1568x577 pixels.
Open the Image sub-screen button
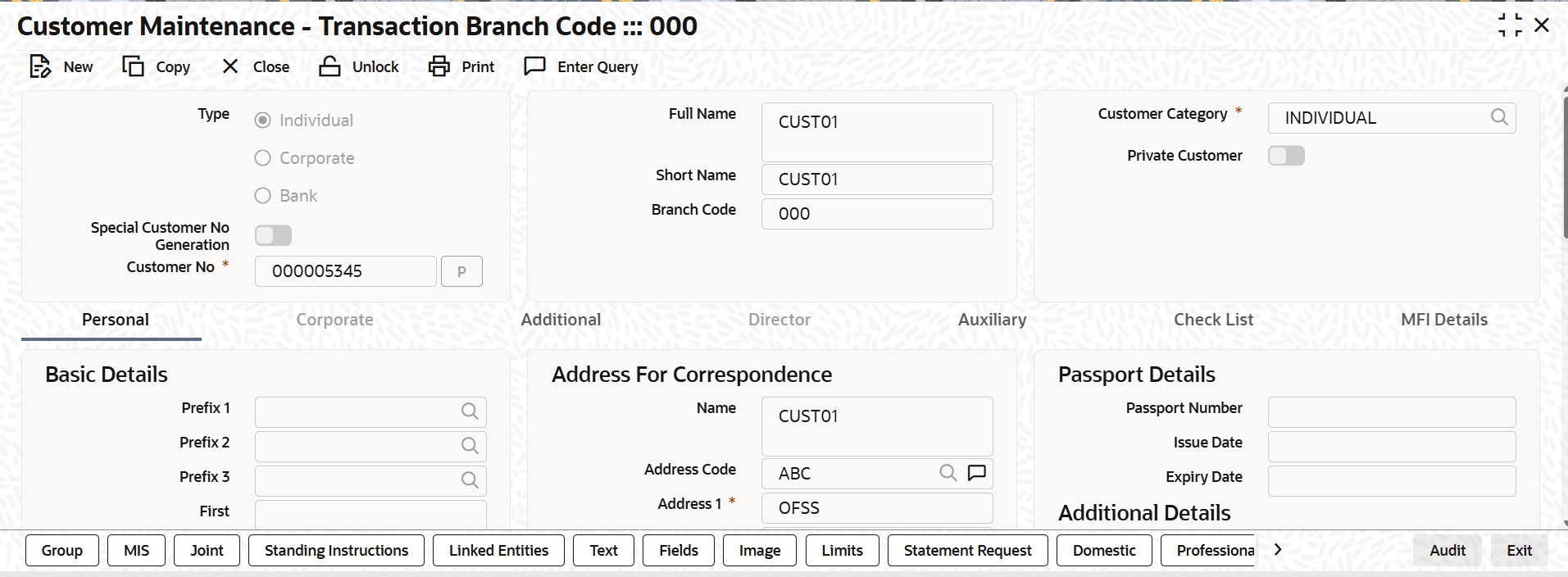[x=760, y=550]
